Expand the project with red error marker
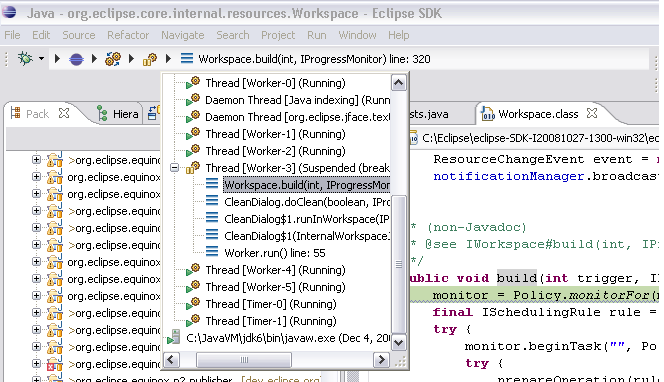Screen dimensions: 664x382 coord(36,363)
